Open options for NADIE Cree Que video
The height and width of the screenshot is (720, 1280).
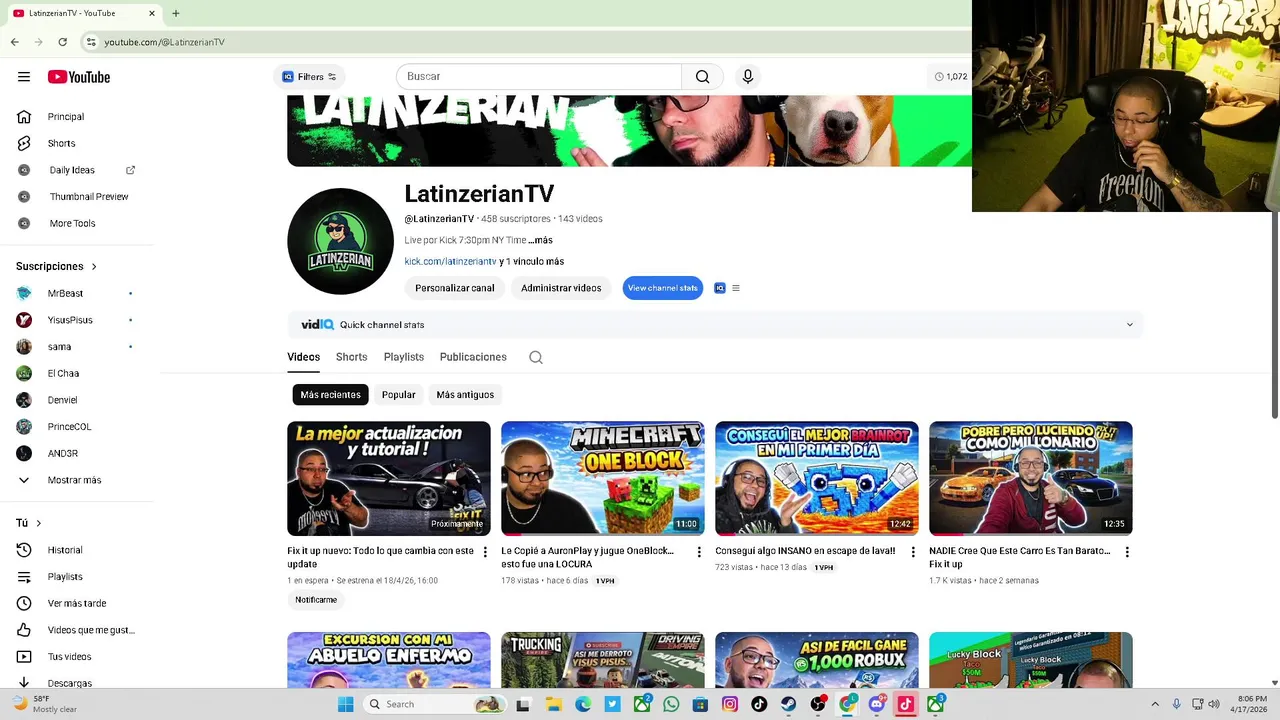[1127, 552]
